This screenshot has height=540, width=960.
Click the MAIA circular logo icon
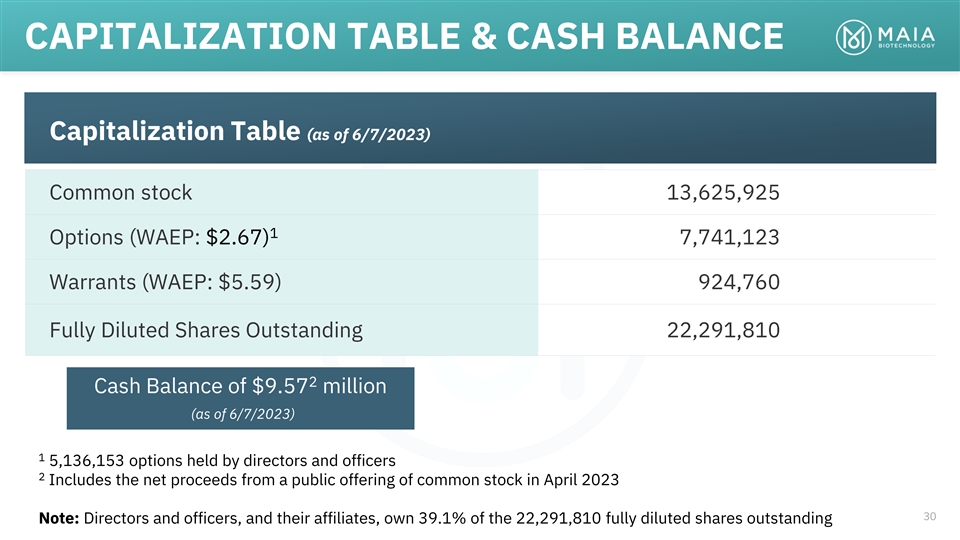pyautogui.click(x=853, y=37)
